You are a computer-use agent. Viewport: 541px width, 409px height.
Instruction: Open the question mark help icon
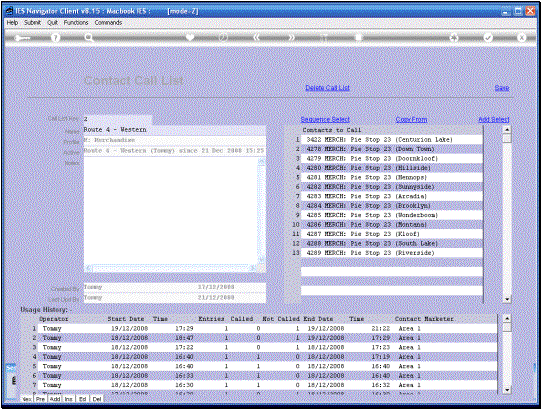coord(55,38)
